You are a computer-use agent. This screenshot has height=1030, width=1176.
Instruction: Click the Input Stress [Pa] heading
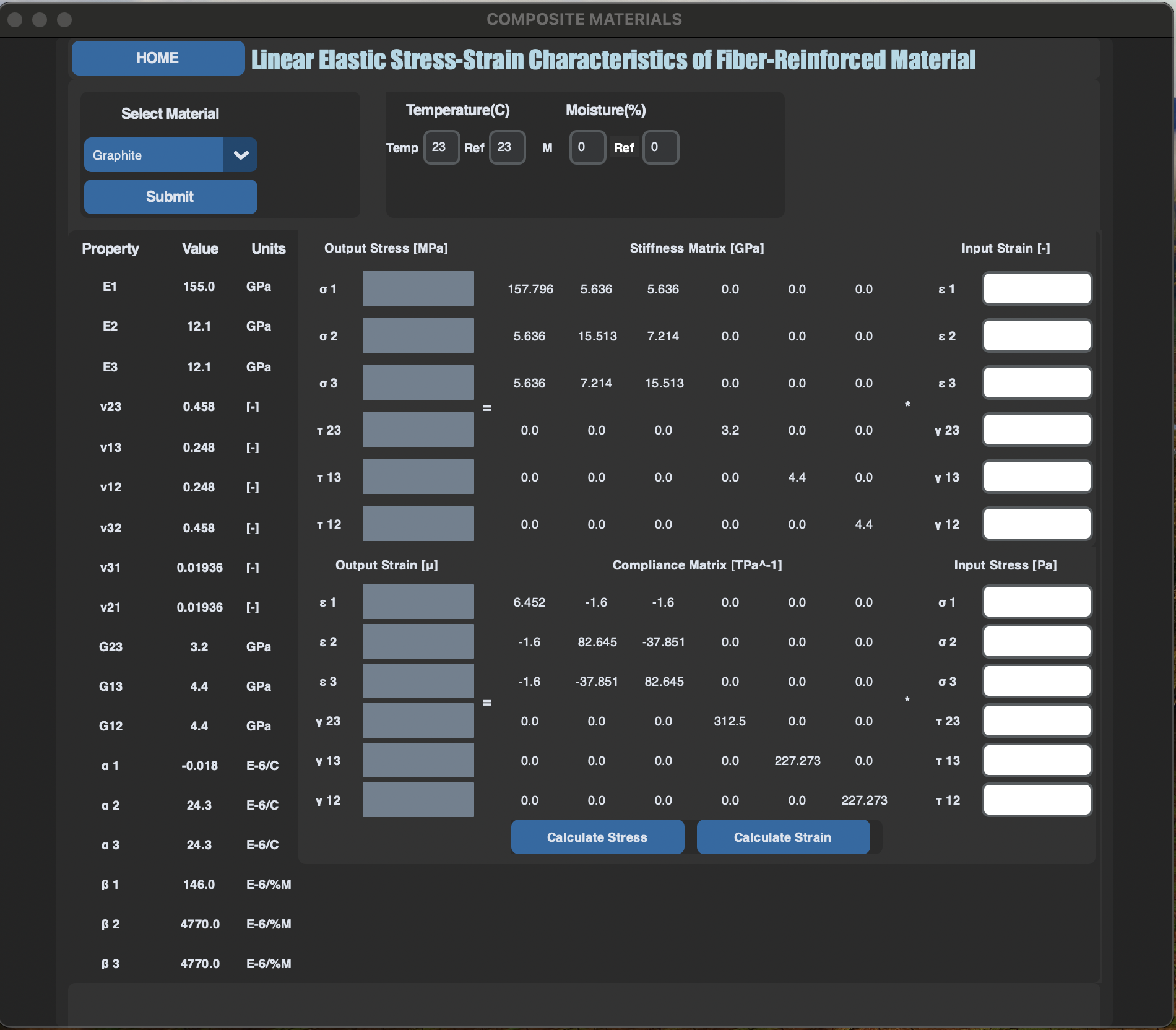pyautogui.click(x=1006, y=565)
